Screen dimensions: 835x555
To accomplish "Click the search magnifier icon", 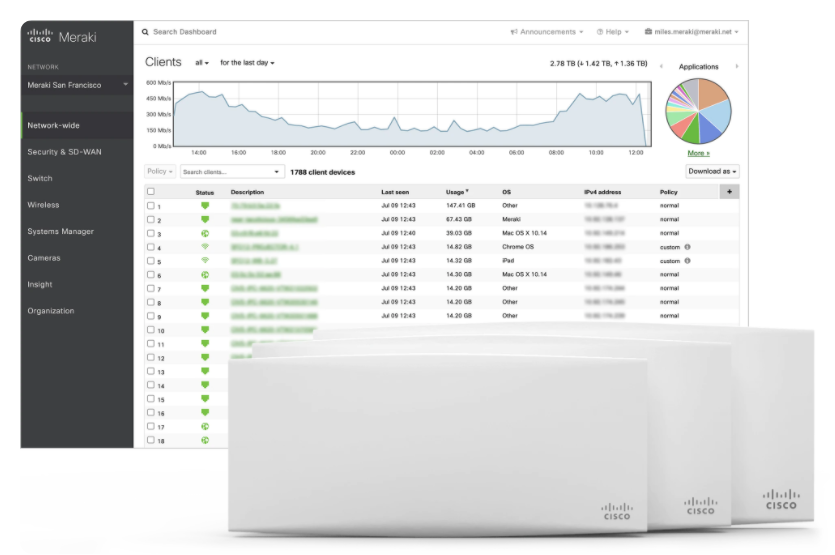I will [145, 32].
